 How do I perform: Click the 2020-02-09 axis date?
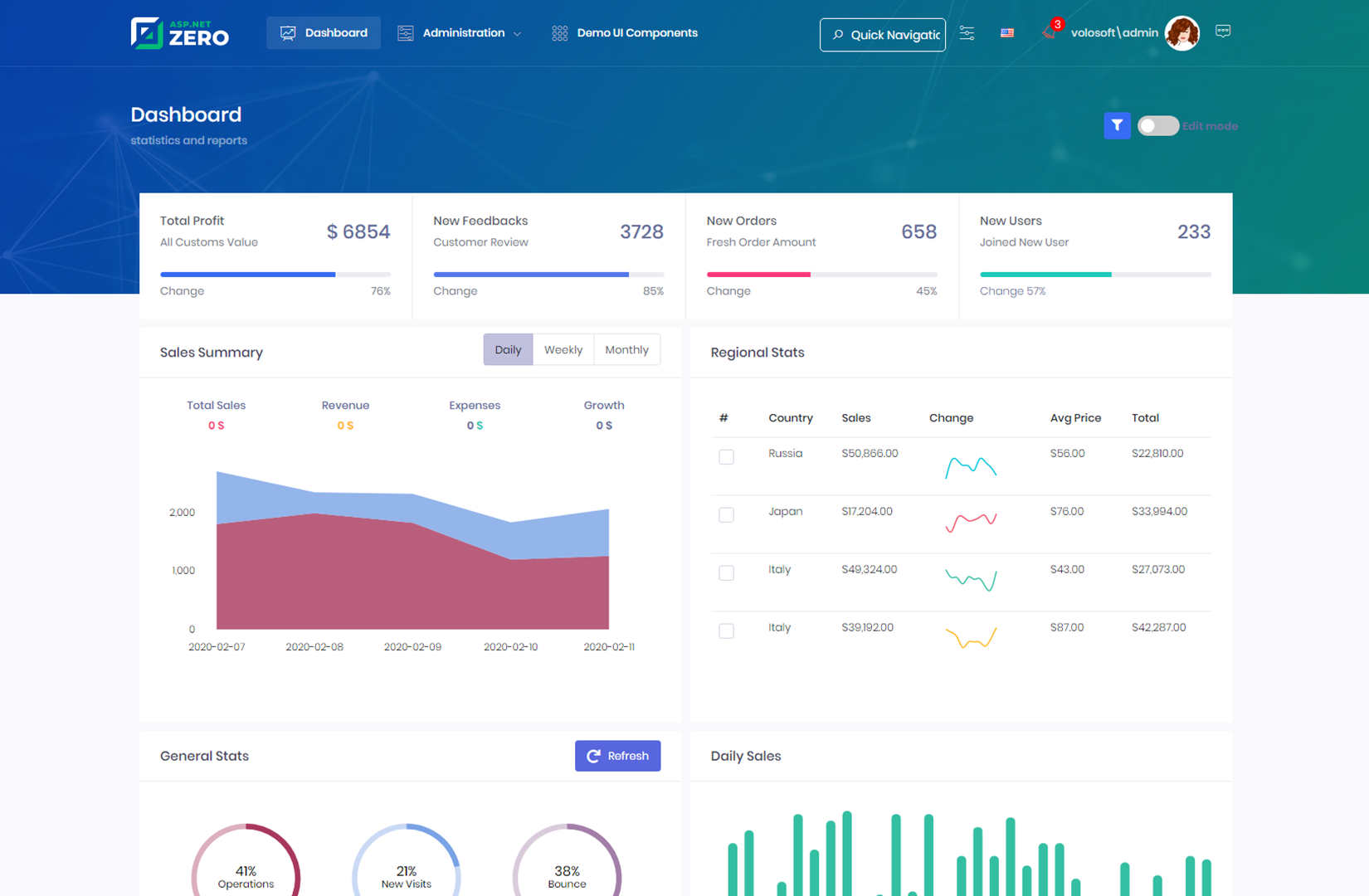(x=412, y=647)
